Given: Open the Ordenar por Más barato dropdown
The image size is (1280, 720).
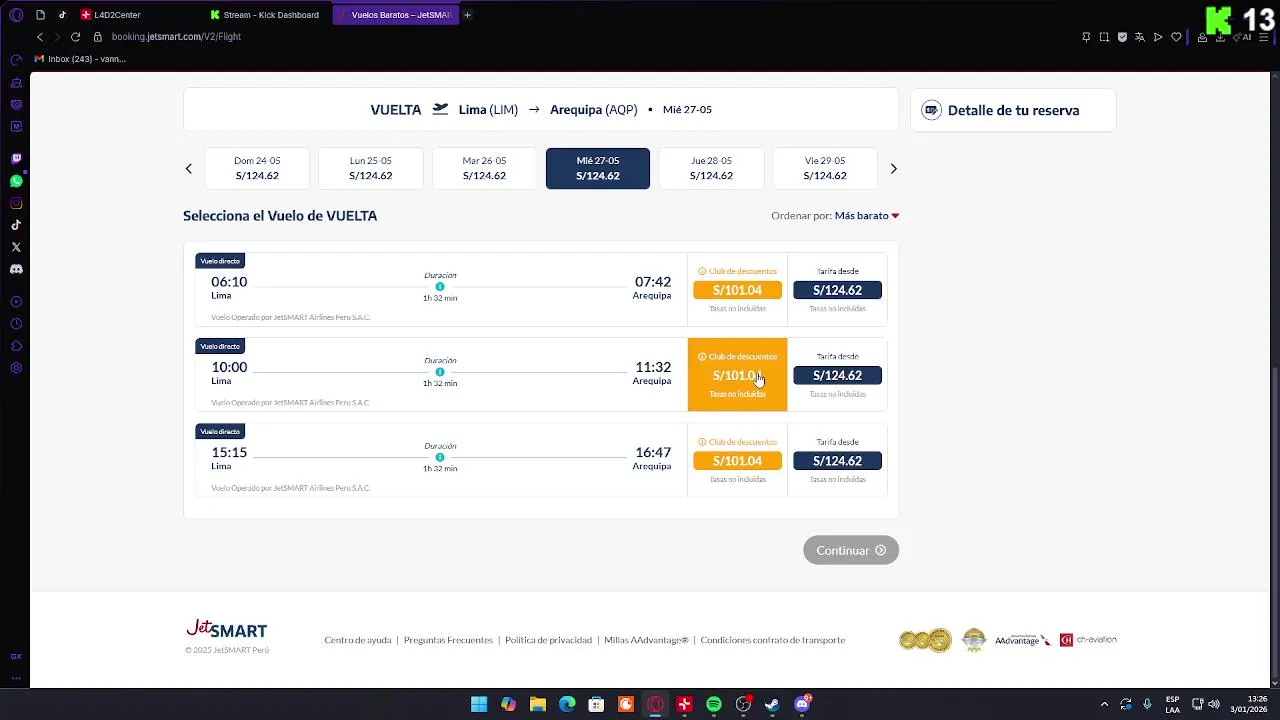Looking at the screenshot, I should tap(867, 216).
